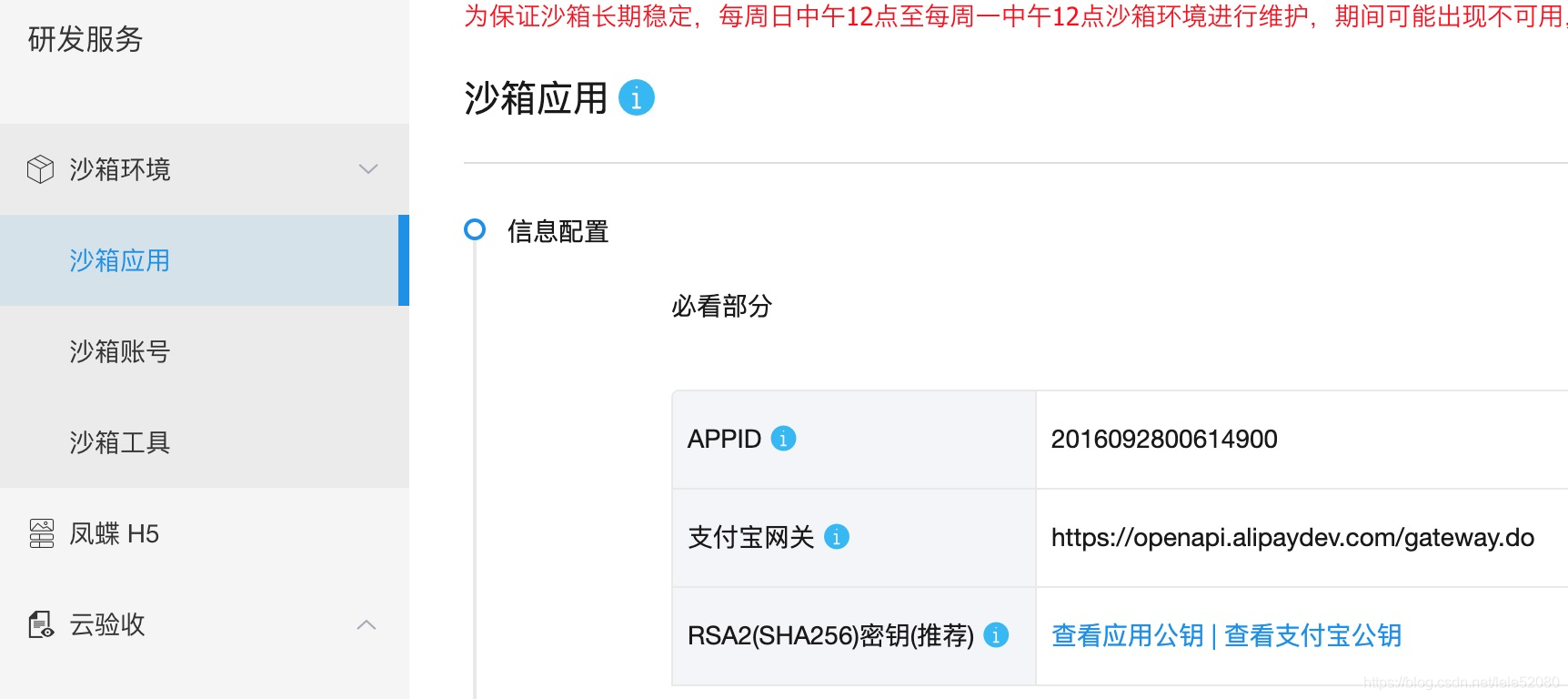Click the 云验收 sidebar icon
Image resolution: width=1568 pixels, height=699 pixels.
41,624
